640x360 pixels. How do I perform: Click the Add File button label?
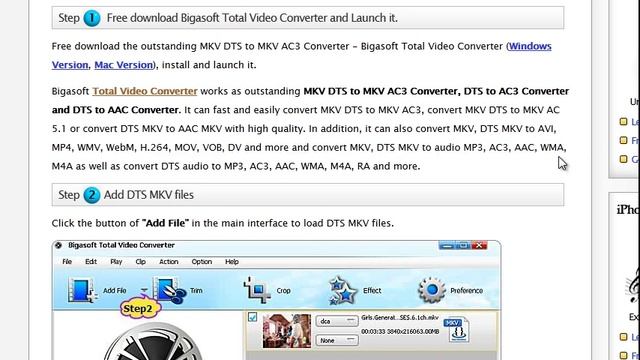point(114,290)
